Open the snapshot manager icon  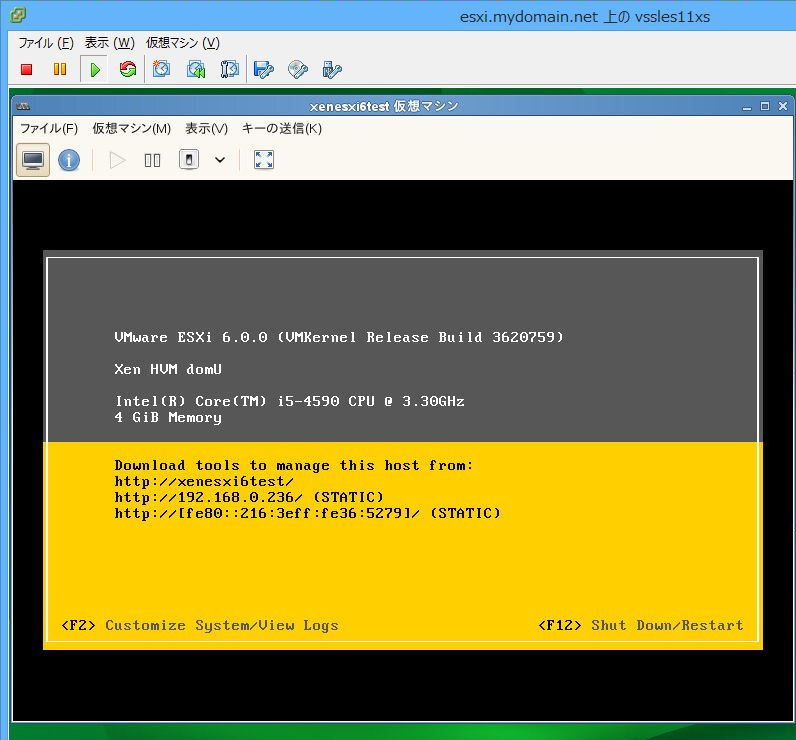230,69
